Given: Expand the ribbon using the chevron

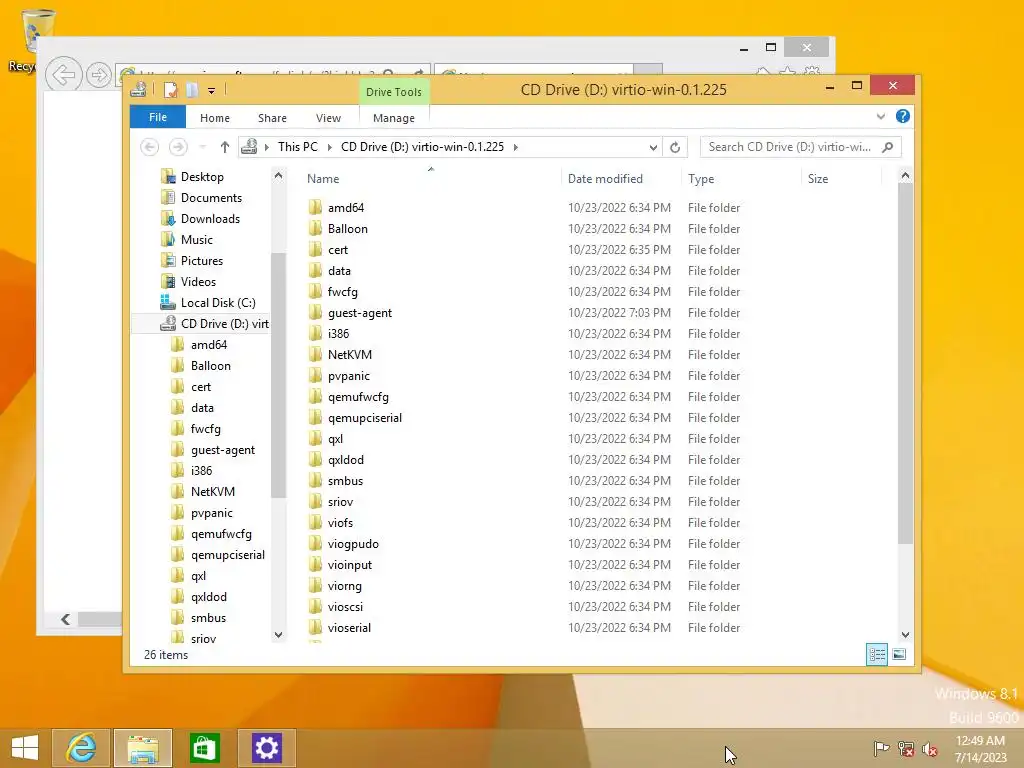Looking at the screenshot, I should pyautogui.click(x=881, y=117).
